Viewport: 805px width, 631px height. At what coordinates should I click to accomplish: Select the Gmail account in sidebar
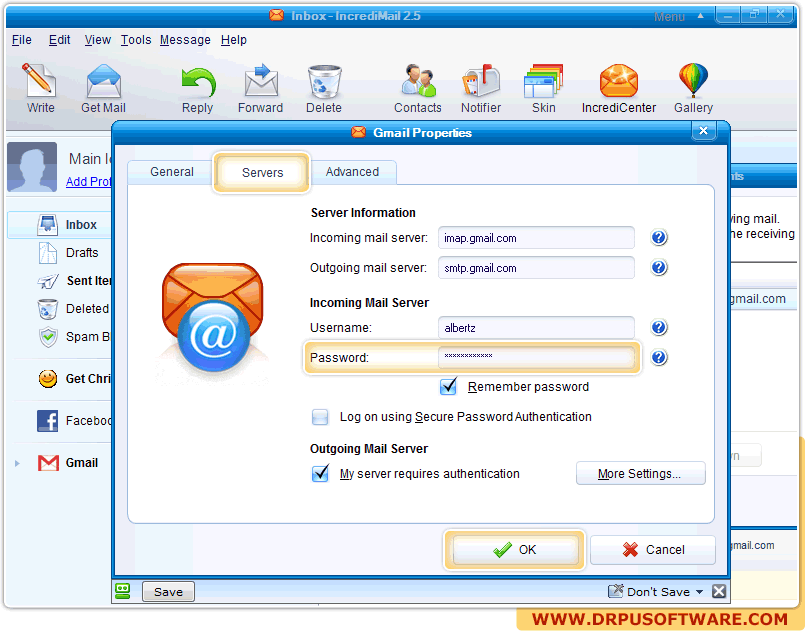point(68,463)
